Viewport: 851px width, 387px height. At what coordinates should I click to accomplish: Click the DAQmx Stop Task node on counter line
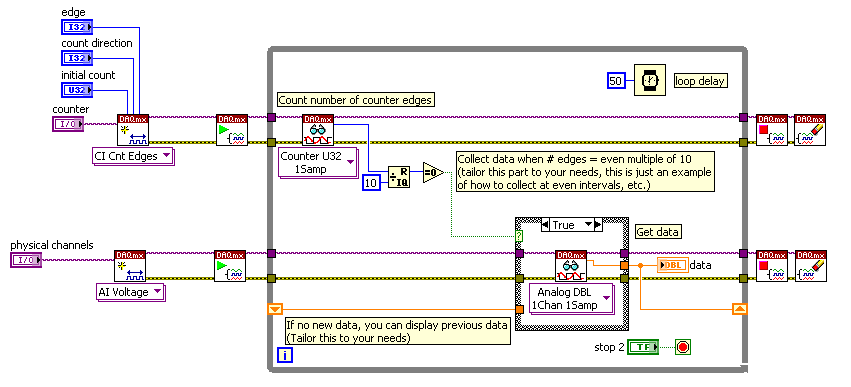pyautogui.click(x=772, y=130)
